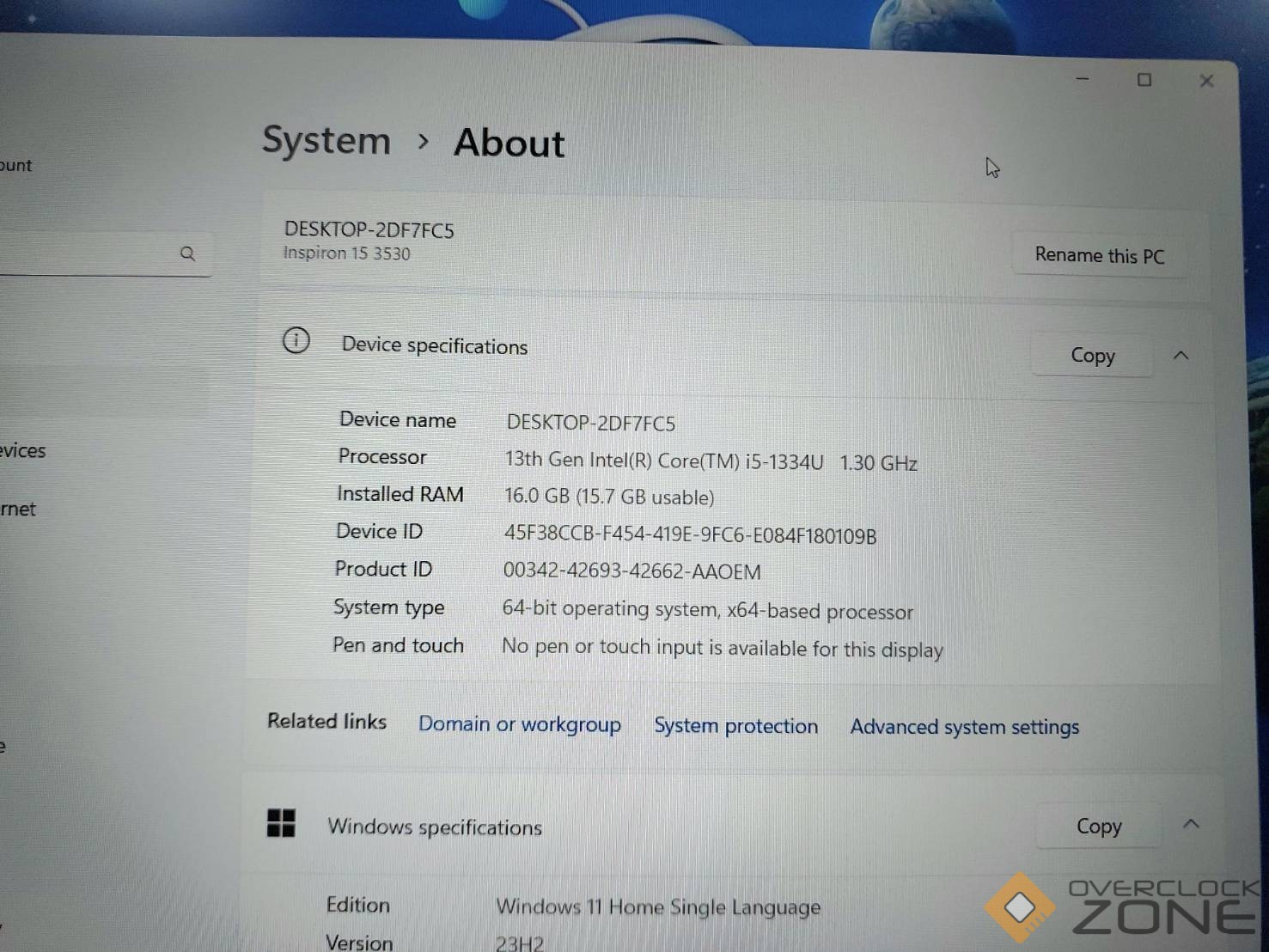The height and width of the screenshot is (952, 1269).
Task: Click the Edition label
Action: tap(358, 905)
